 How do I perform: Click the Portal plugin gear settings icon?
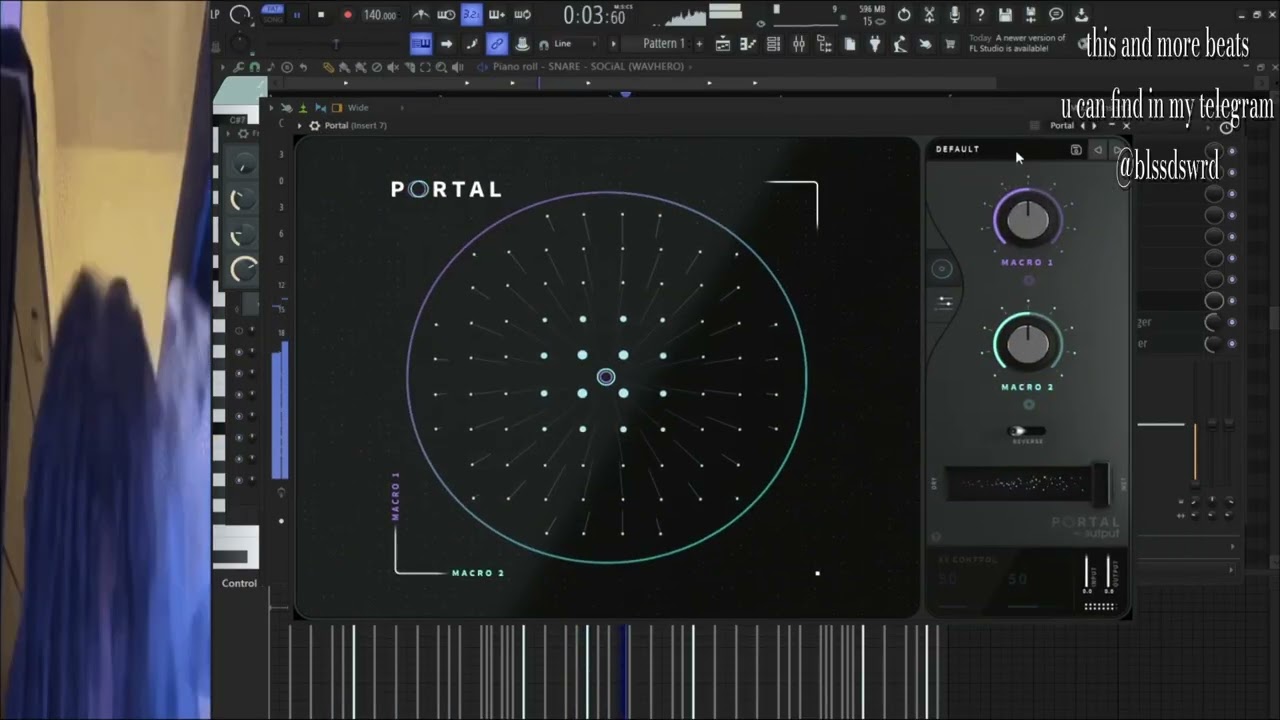(x=314, y=126)
